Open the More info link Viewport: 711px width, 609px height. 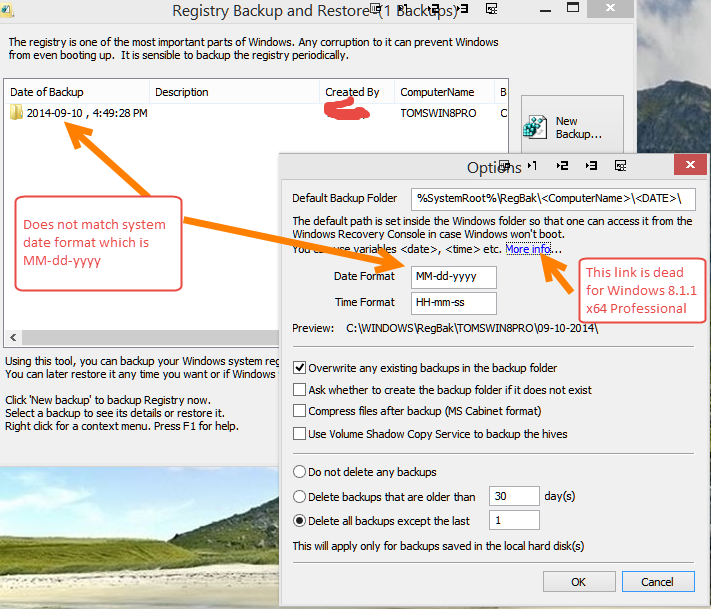point(533,248)
